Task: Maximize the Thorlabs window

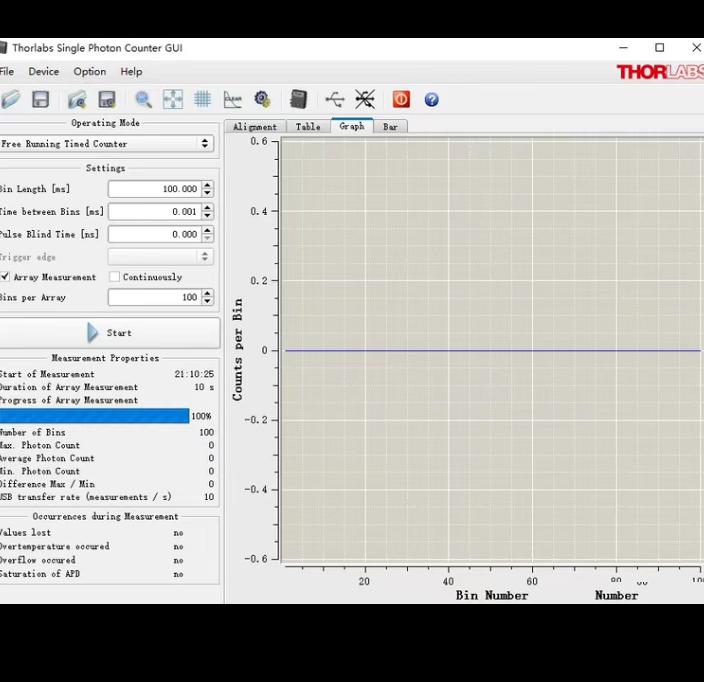Action: (660, 48)
